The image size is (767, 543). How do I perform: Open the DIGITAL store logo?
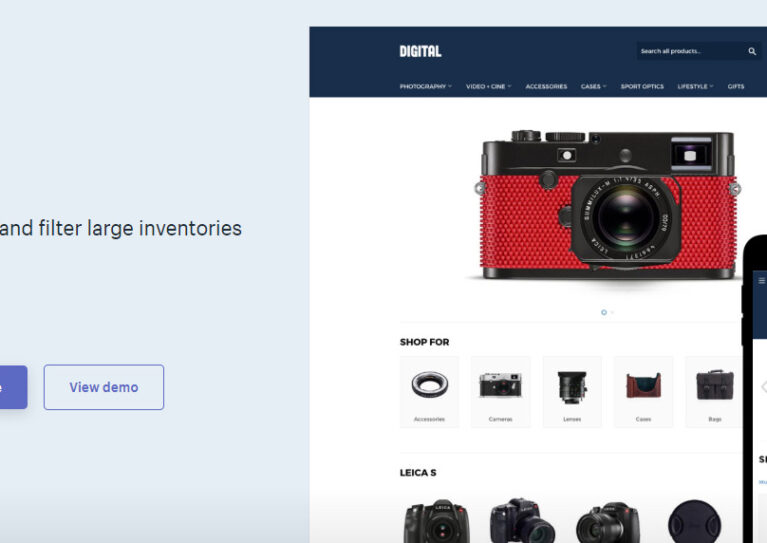[420, 51]
